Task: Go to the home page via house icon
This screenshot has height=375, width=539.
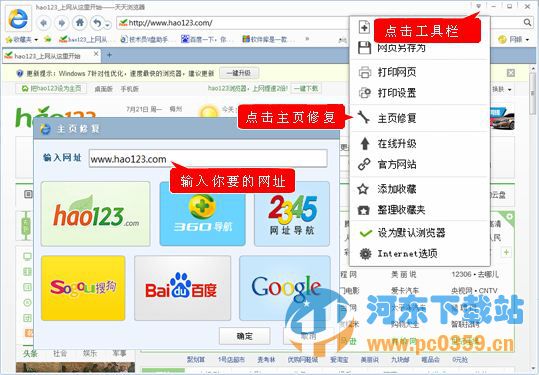Action: coord(80,23)
